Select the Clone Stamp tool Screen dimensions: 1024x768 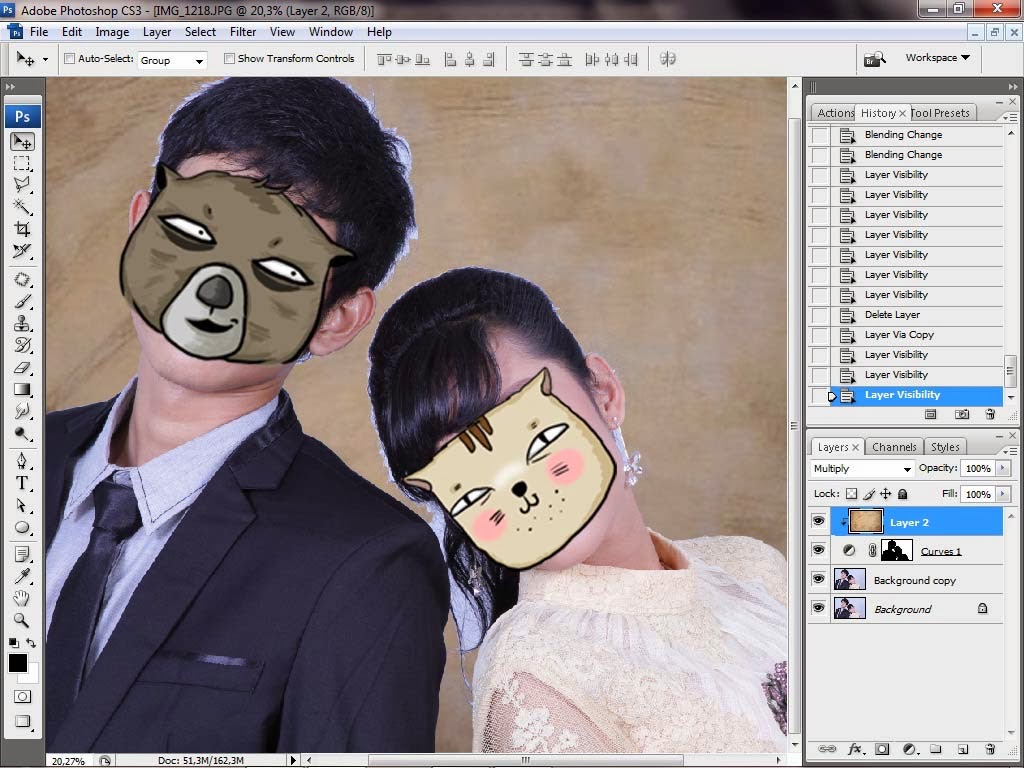pyautogui.click(x=22, y=323)
